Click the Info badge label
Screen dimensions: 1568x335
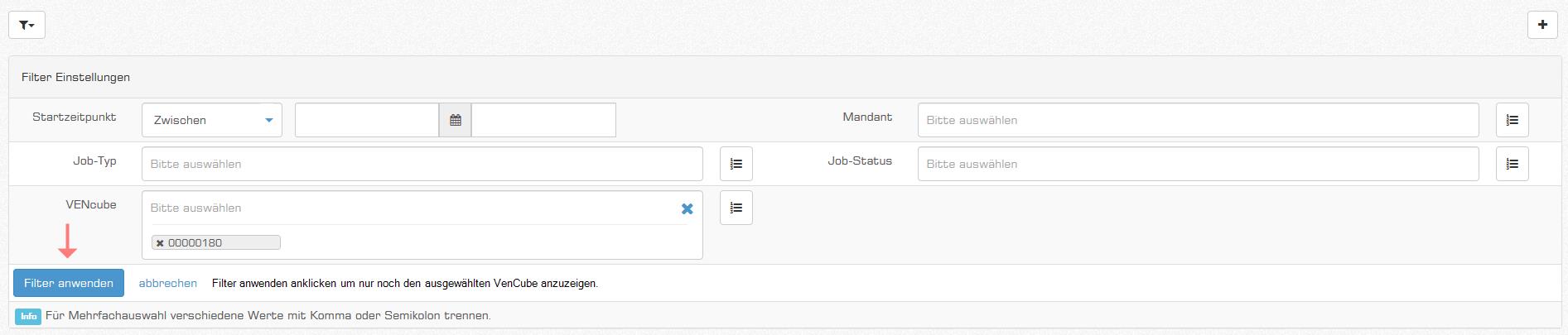[x=28, y=316]
